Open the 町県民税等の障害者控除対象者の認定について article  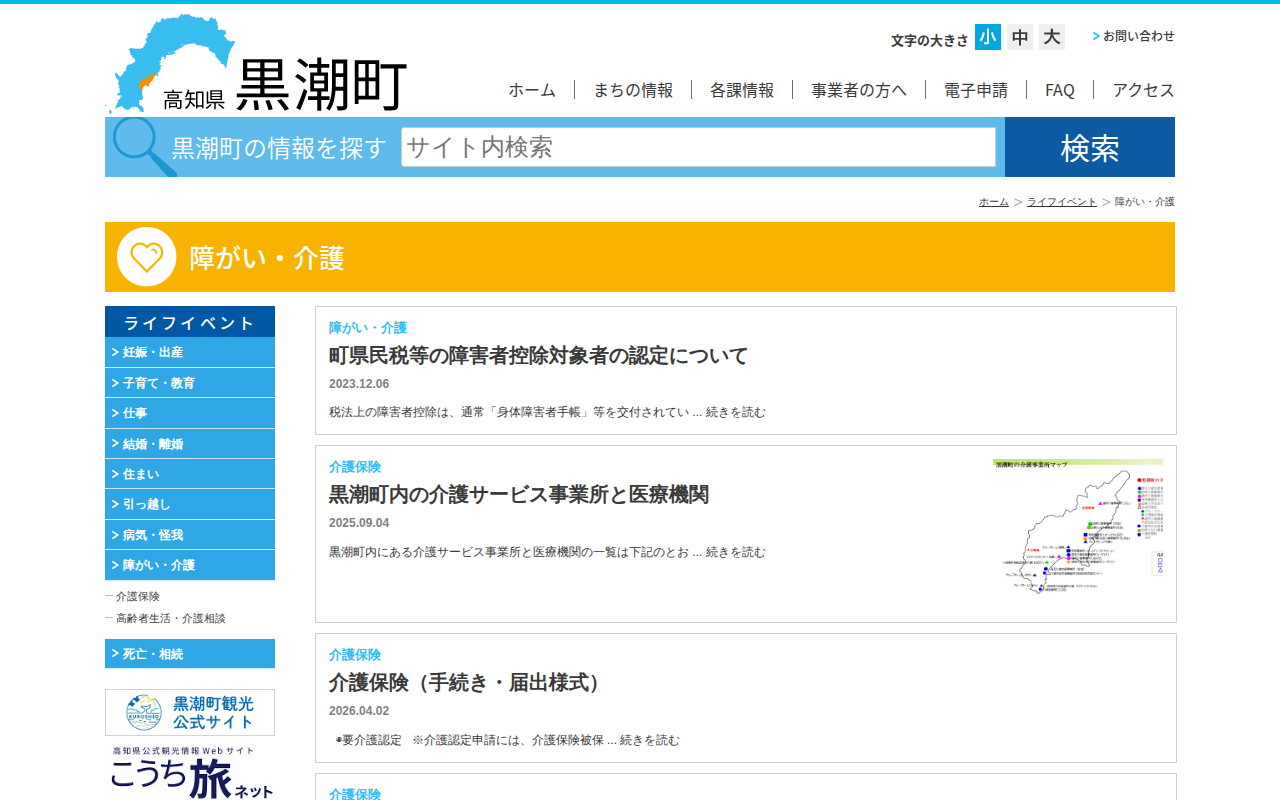point(538,356)
